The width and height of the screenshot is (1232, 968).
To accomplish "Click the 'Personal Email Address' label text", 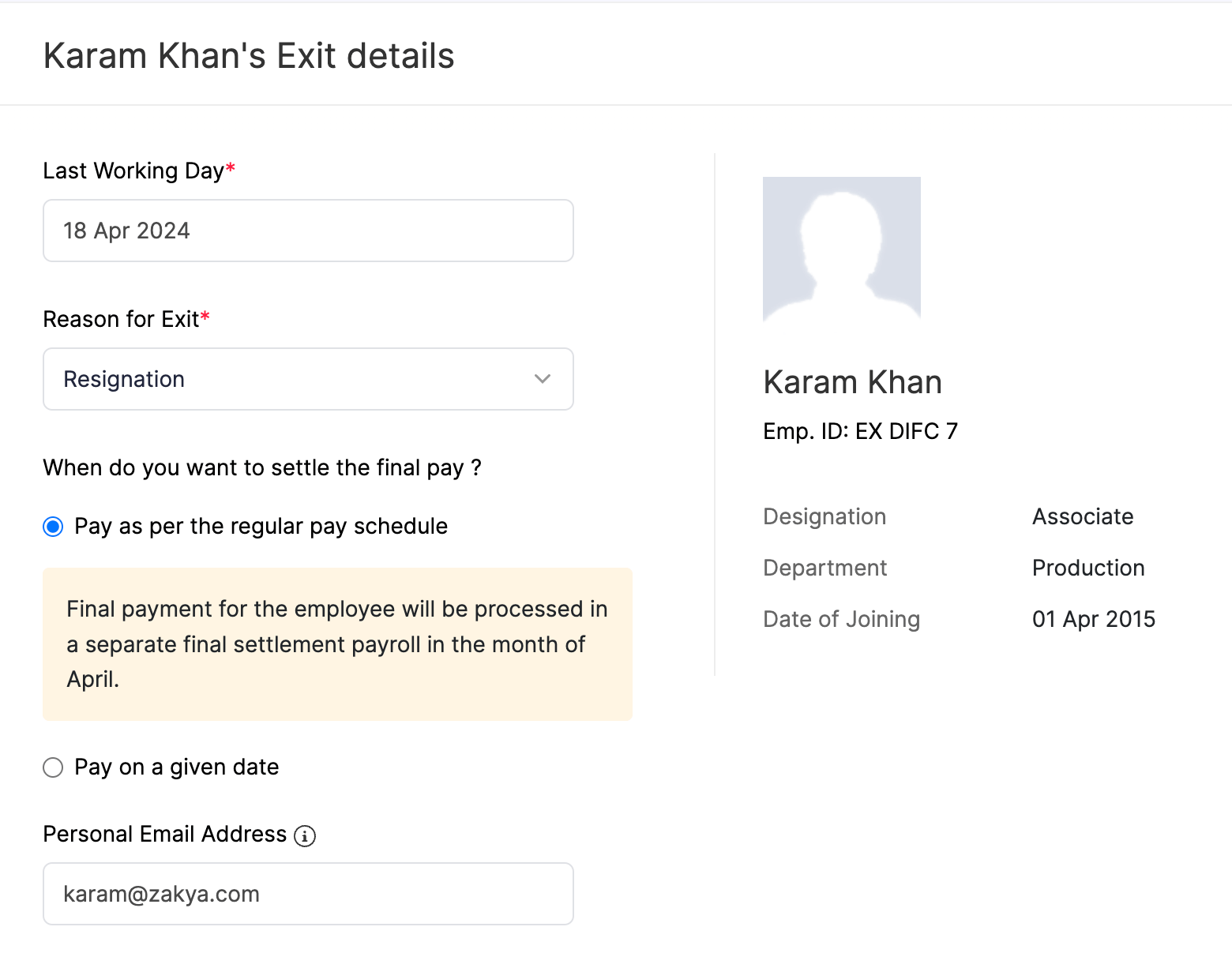I will tap(164, 834).
